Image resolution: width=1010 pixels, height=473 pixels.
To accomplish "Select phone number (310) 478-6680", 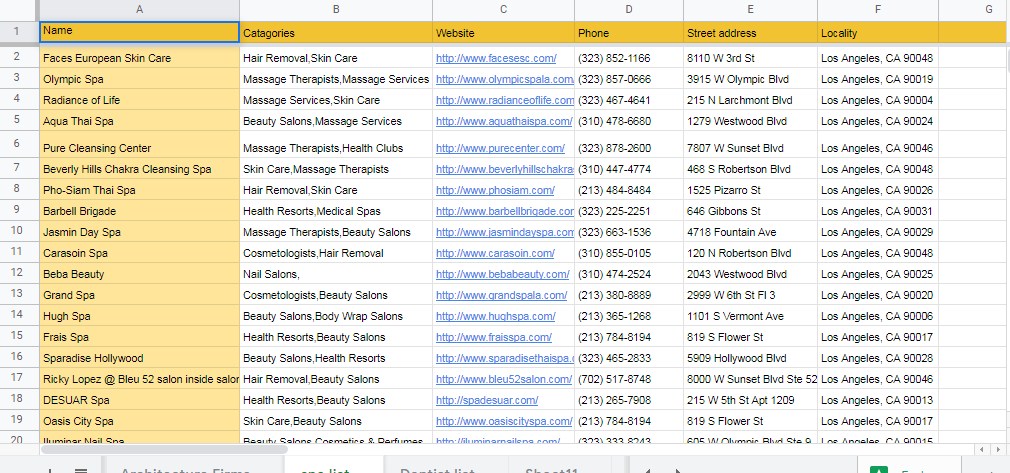I will click(629, 121).
